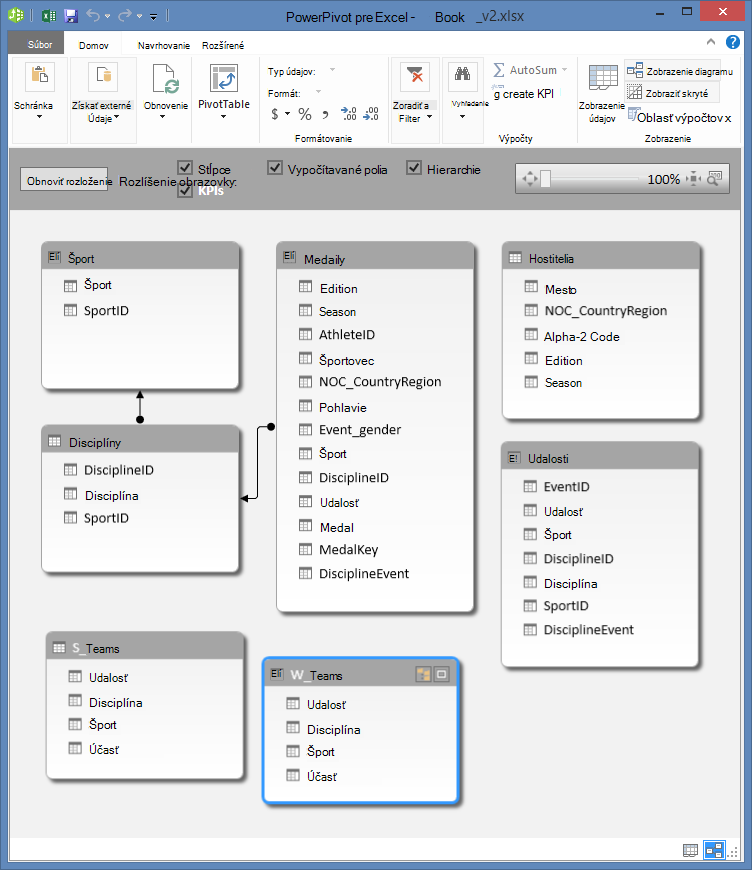Screen dimensions: 752x870
Task: Select DisciplineID field in Disciplíny table
Action: (x=119, y=470)
